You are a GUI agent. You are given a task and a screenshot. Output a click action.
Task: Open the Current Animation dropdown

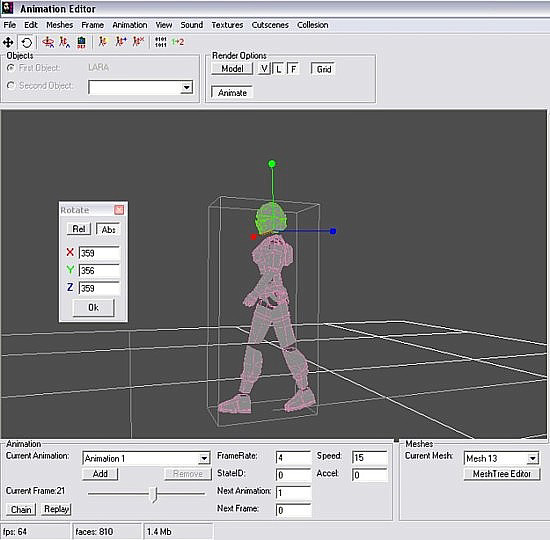[204, 458]
